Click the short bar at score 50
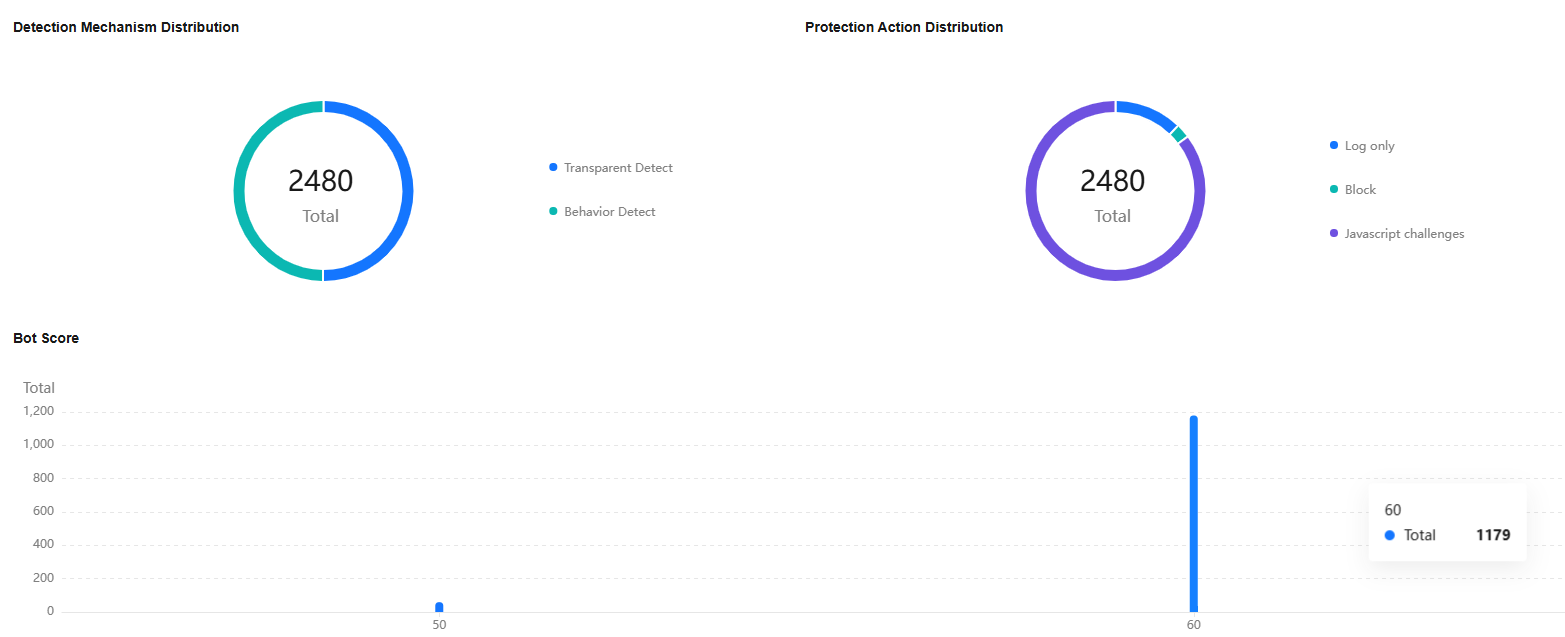1565x637 pixels. point(439,607)
